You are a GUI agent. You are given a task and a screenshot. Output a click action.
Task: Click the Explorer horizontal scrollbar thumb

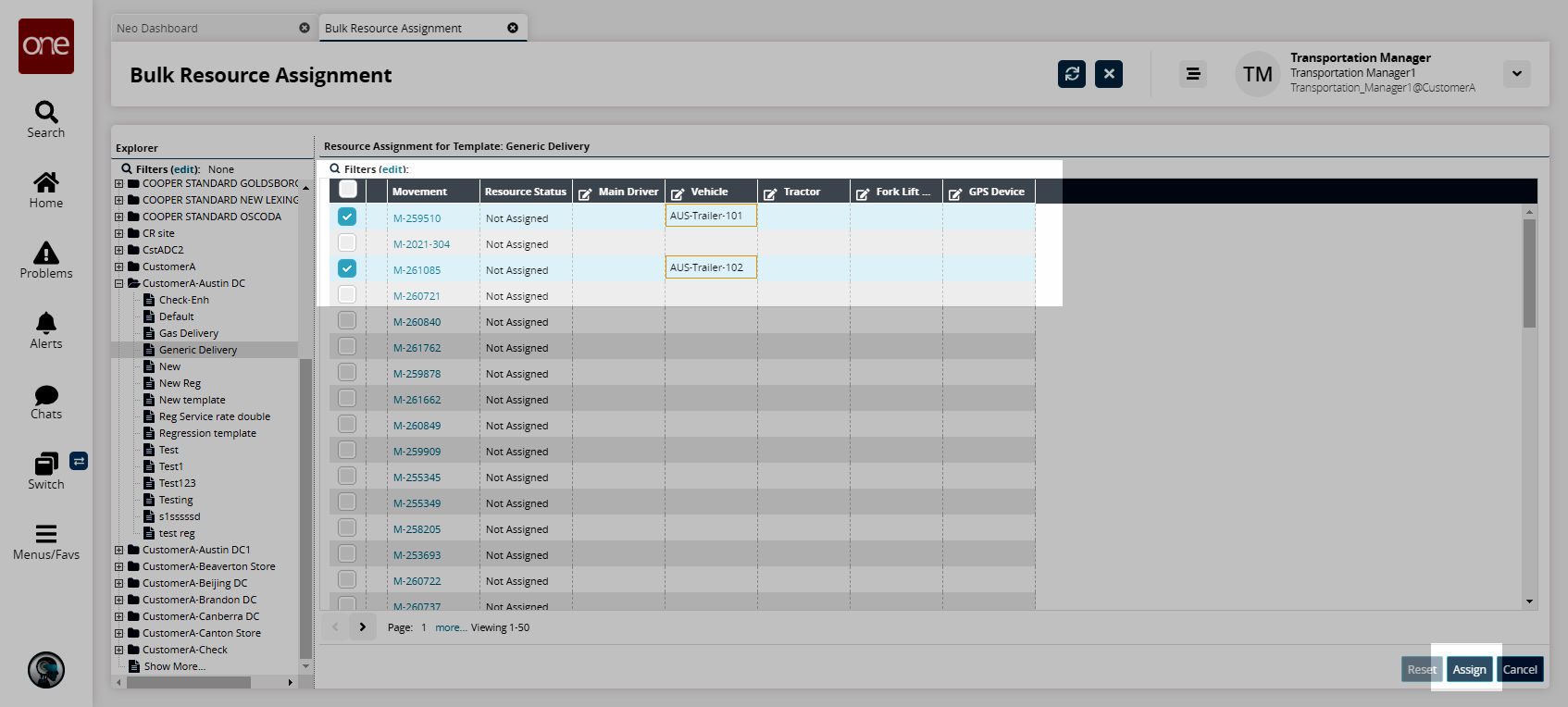point(189,682)
